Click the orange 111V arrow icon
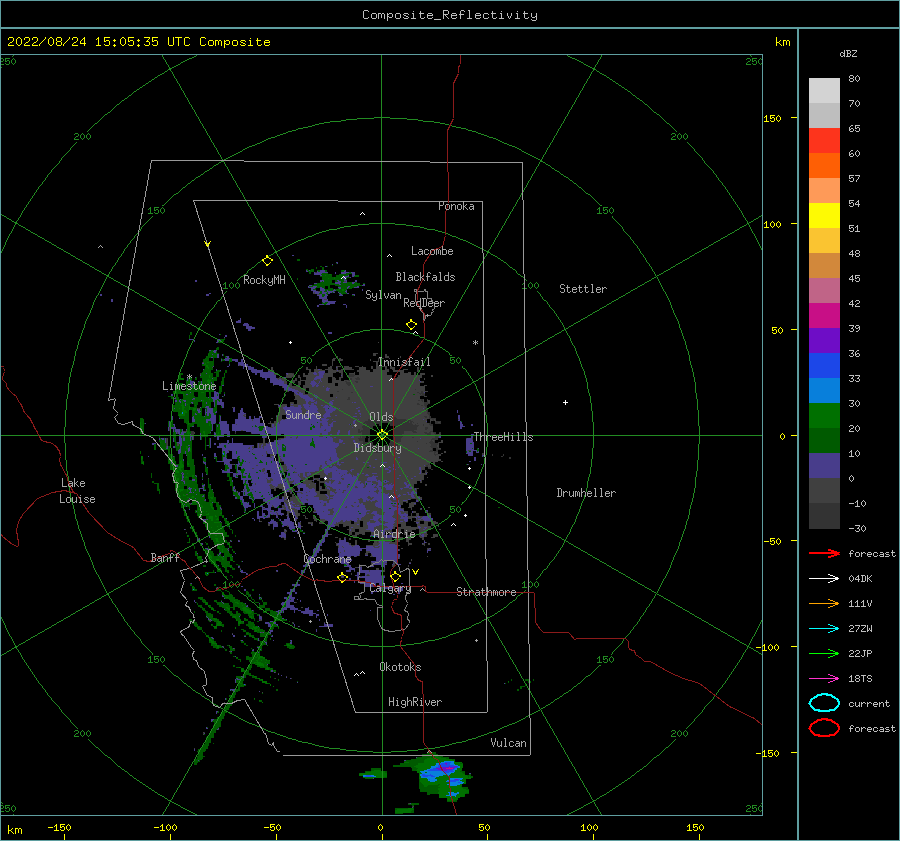The height and width of the screenshot is (841, 900). 824,603
